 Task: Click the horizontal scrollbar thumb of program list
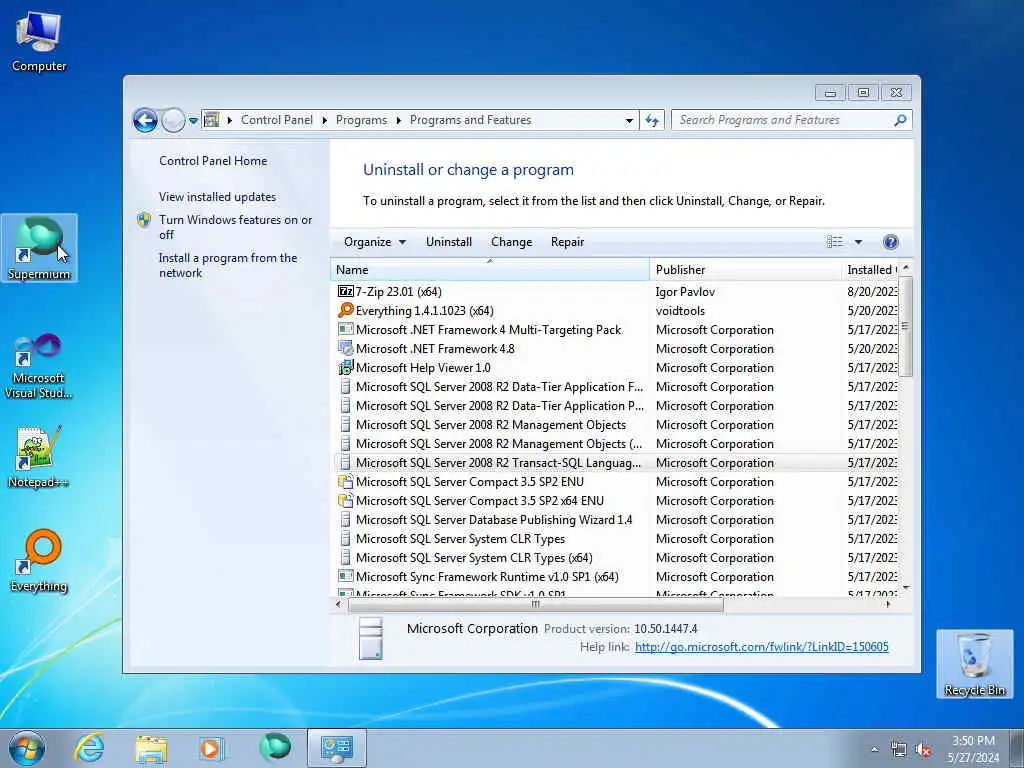tap(536, 604)
